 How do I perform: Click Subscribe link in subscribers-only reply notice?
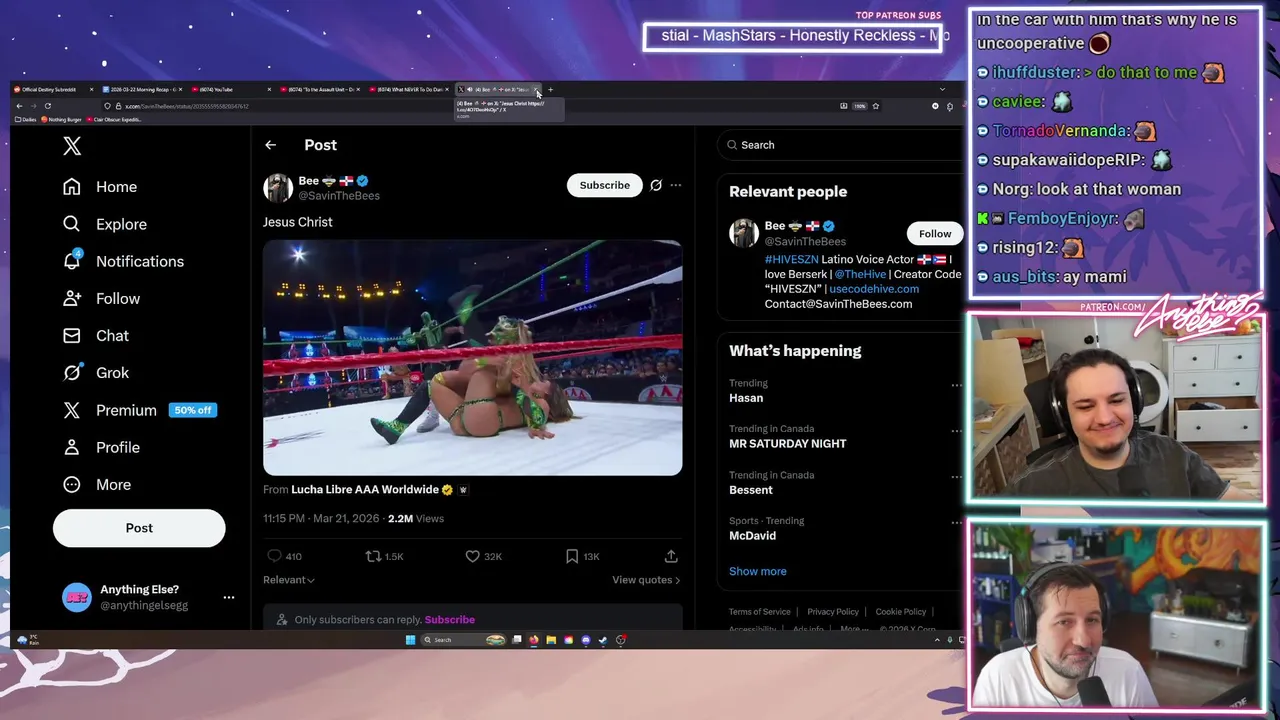pos(449,620)
